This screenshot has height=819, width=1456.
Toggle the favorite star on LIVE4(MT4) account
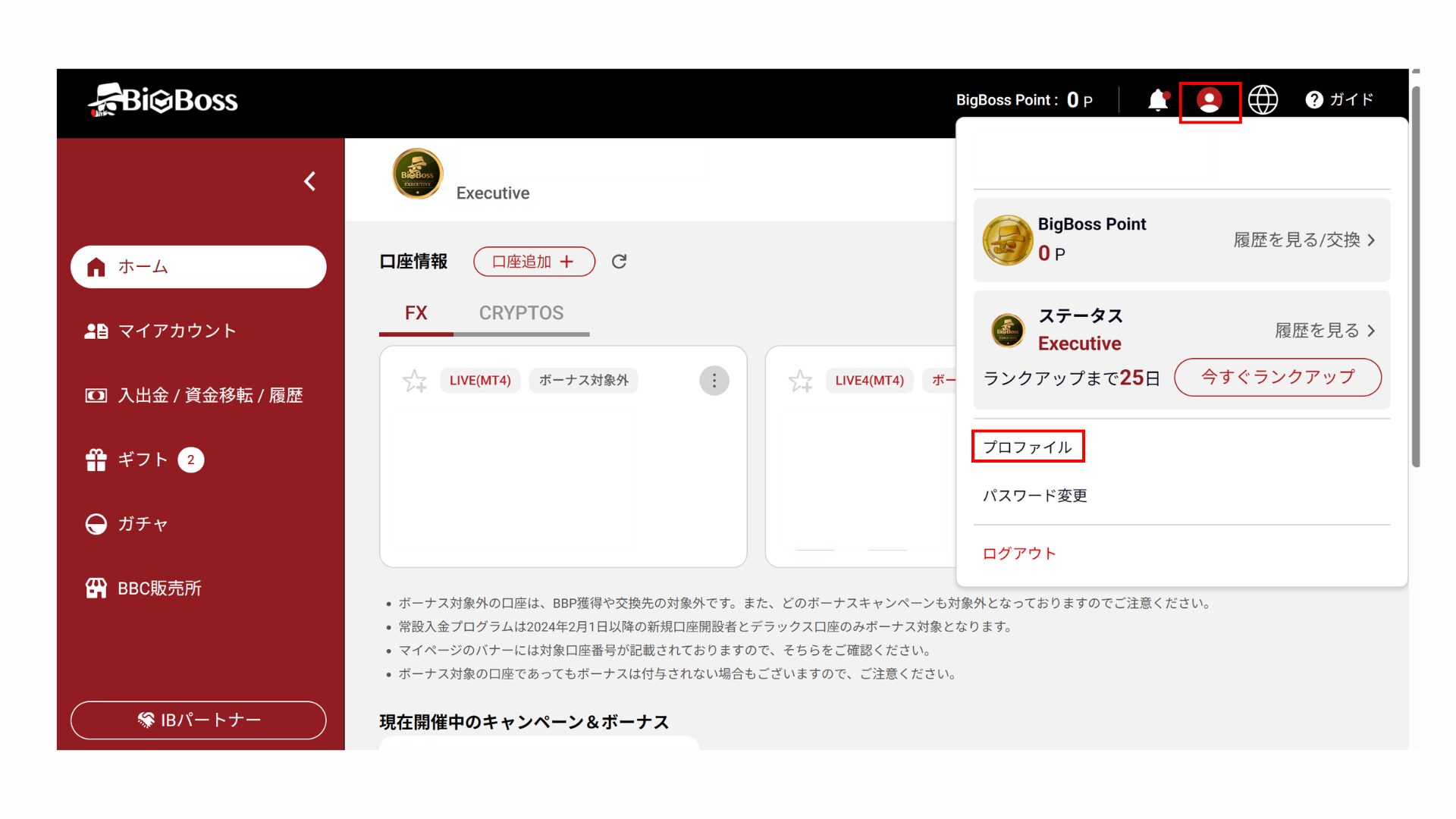pyautogui.click(x=801, y=381)
